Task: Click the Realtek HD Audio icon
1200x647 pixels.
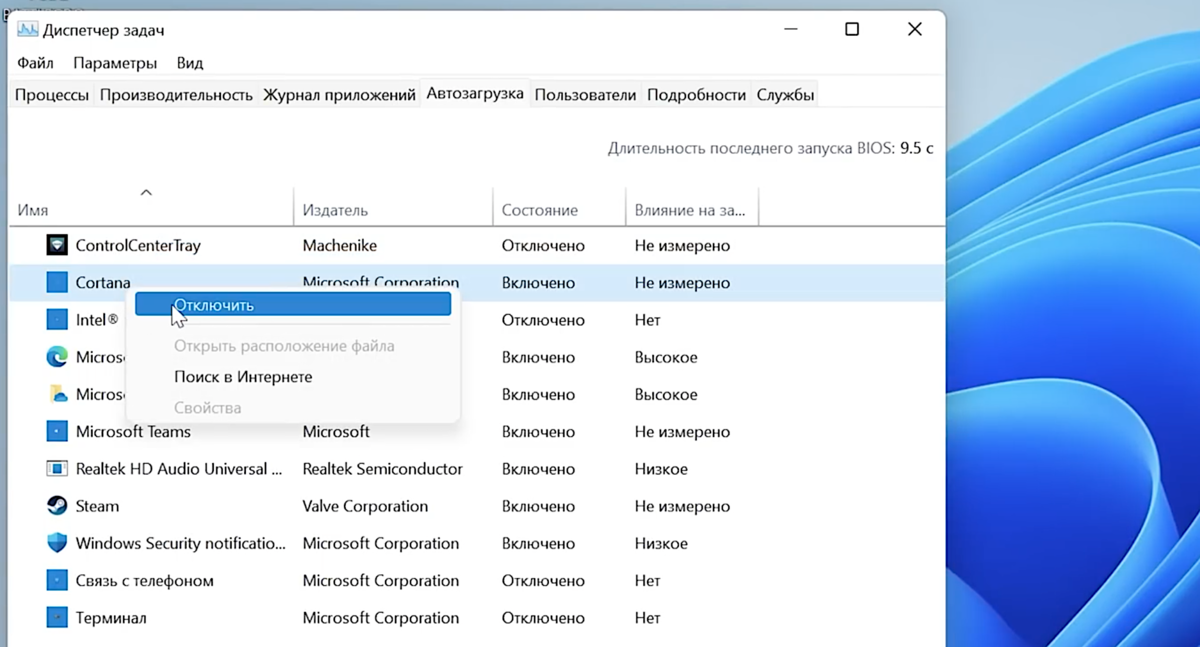Action: coord(57,469)
